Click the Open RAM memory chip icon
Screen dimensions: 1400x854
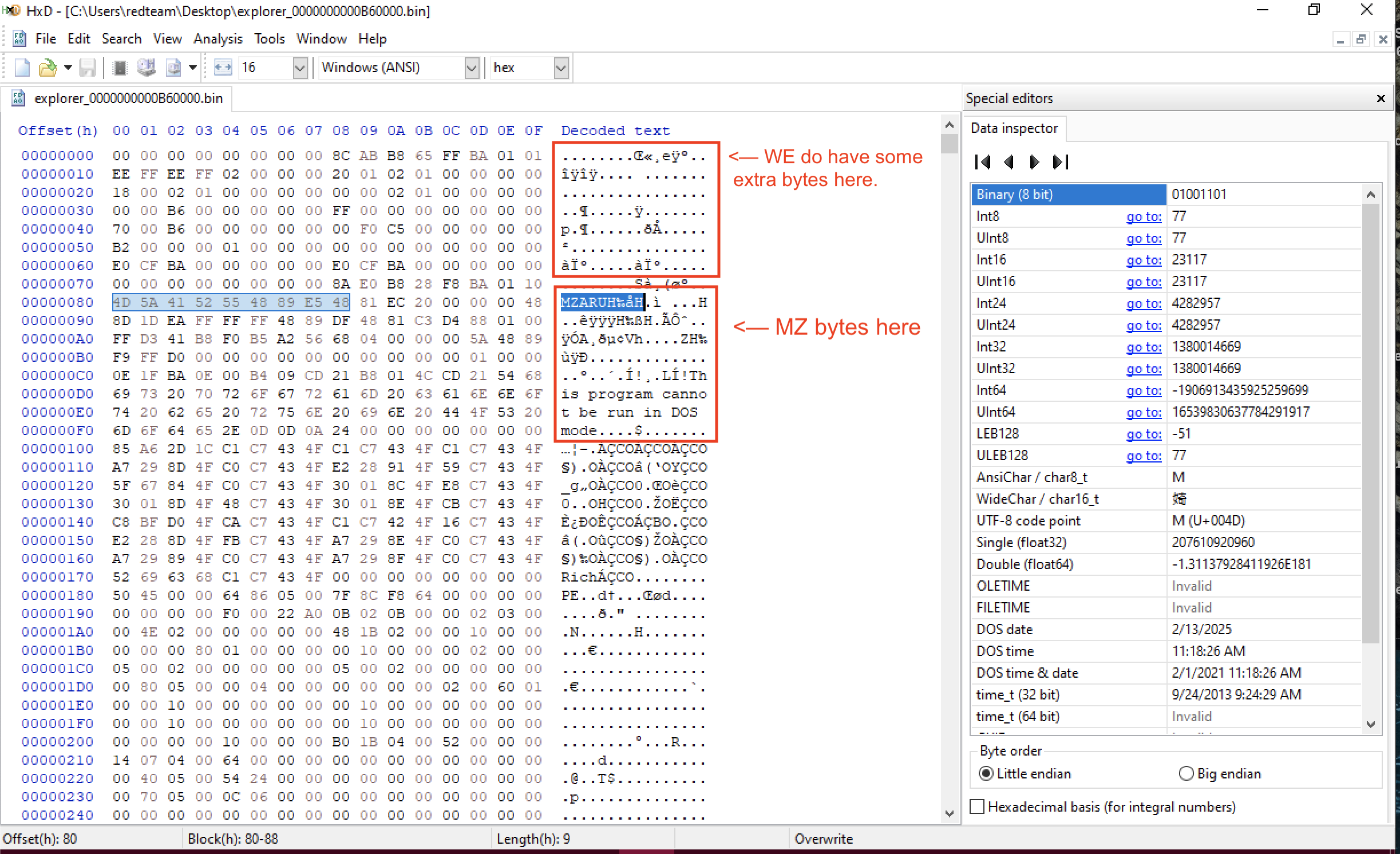pos(120,68)
